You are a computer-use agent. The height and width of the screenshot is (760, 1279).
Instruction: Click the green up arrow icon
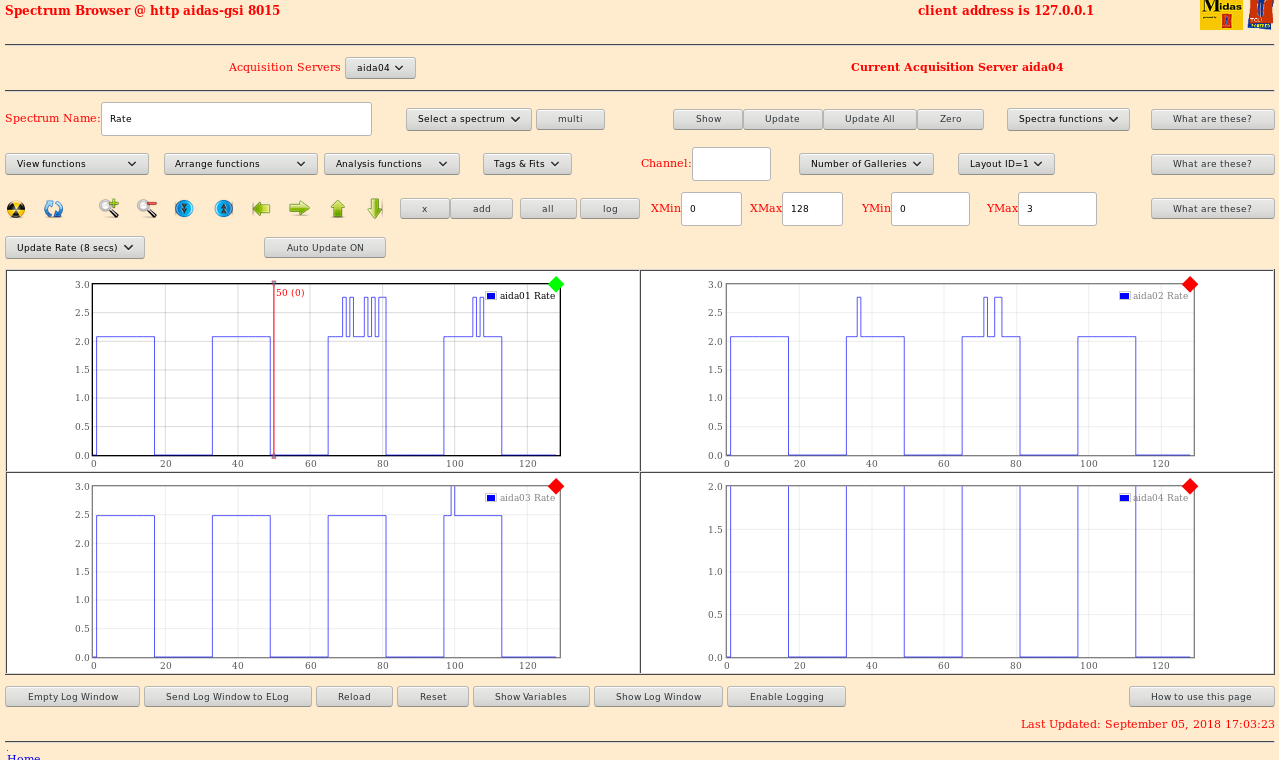click(x=338, y=209)
